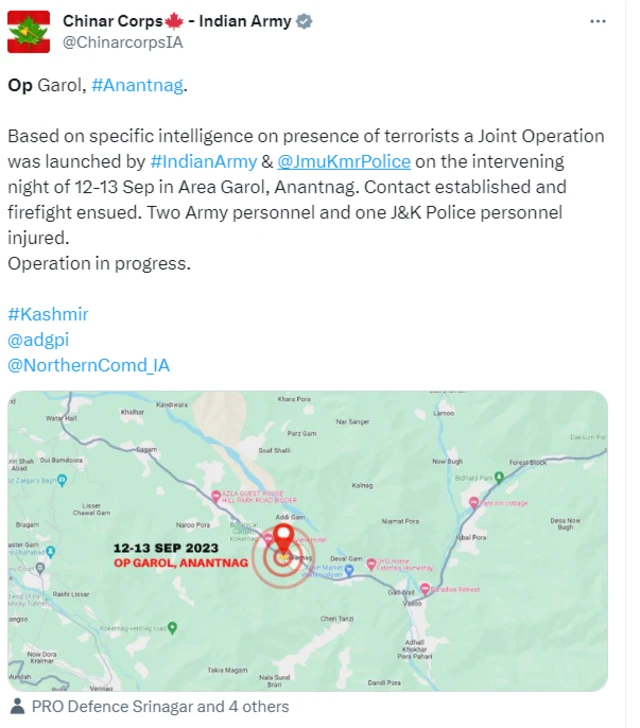The width and height of the screenshot is (640, 728).
Task: Open the @ChinarcorpsIA handle
Action: (123, 42)
